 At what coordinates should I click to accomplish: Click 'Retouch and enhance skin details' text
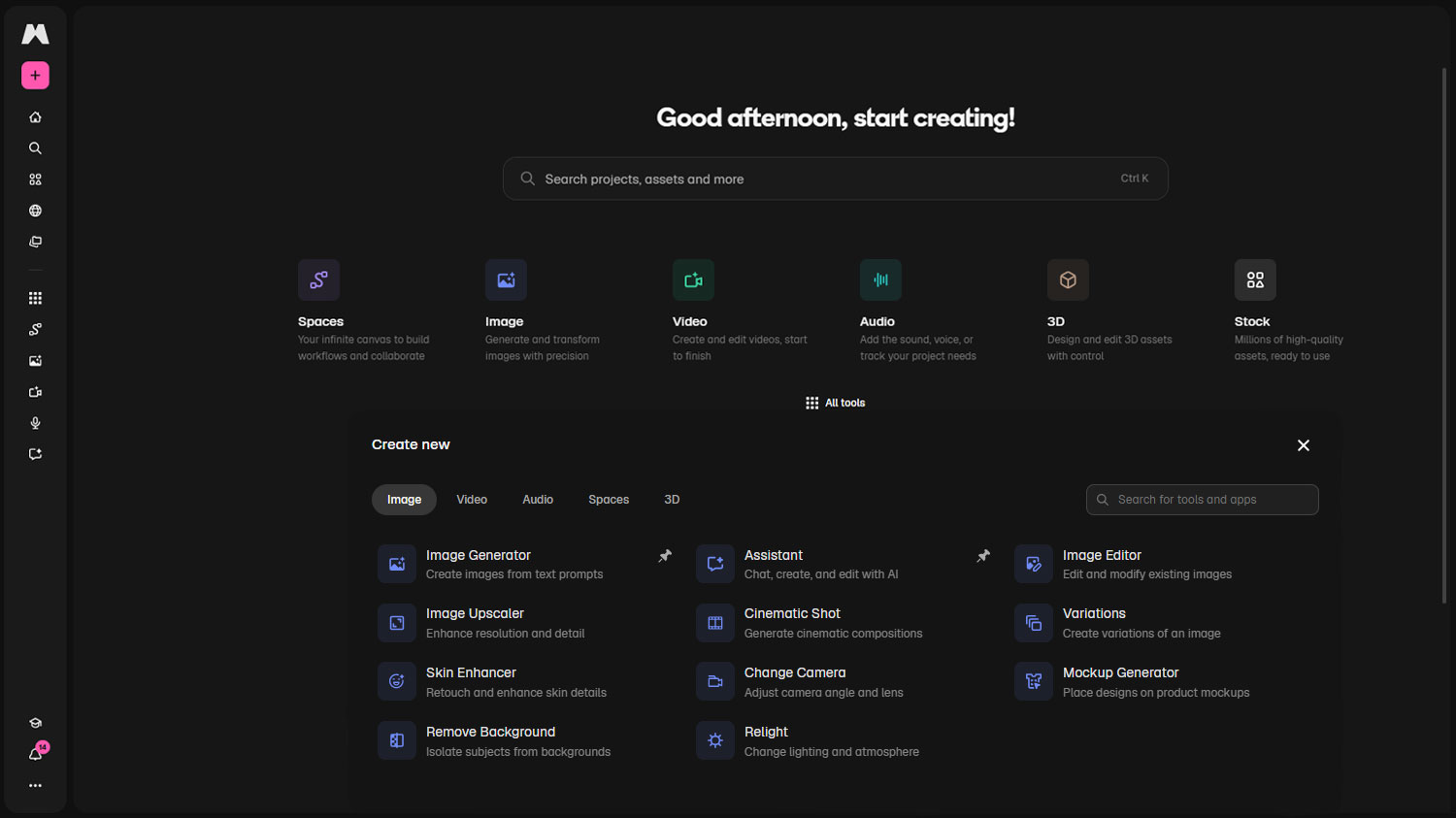tap(516, 693)
